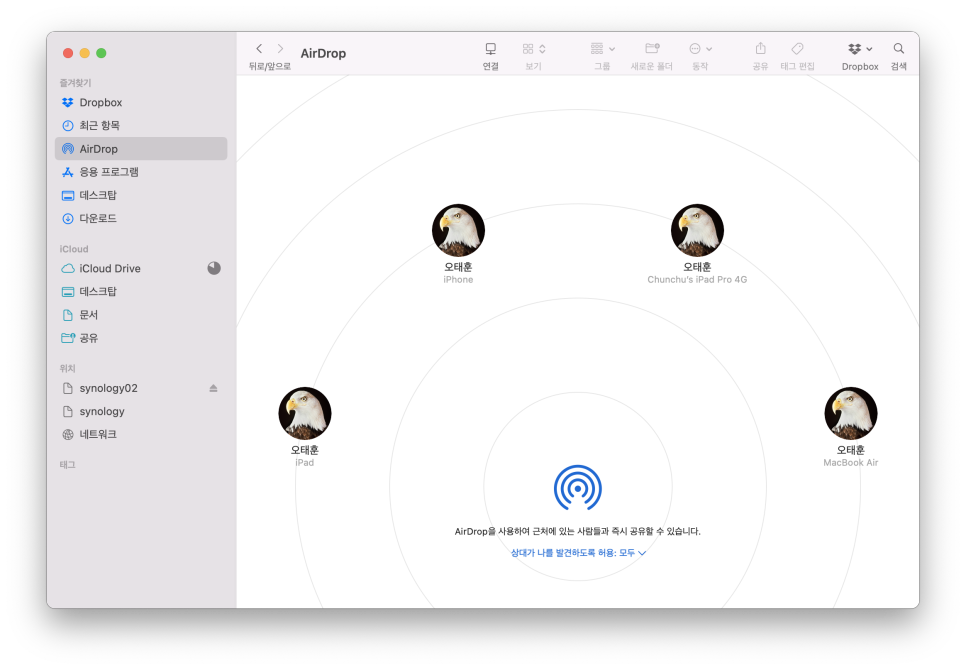Click the AirDrop description text line
Viewport: 966px width, 670px height.
pyautogui.click(x=578, y=531)
